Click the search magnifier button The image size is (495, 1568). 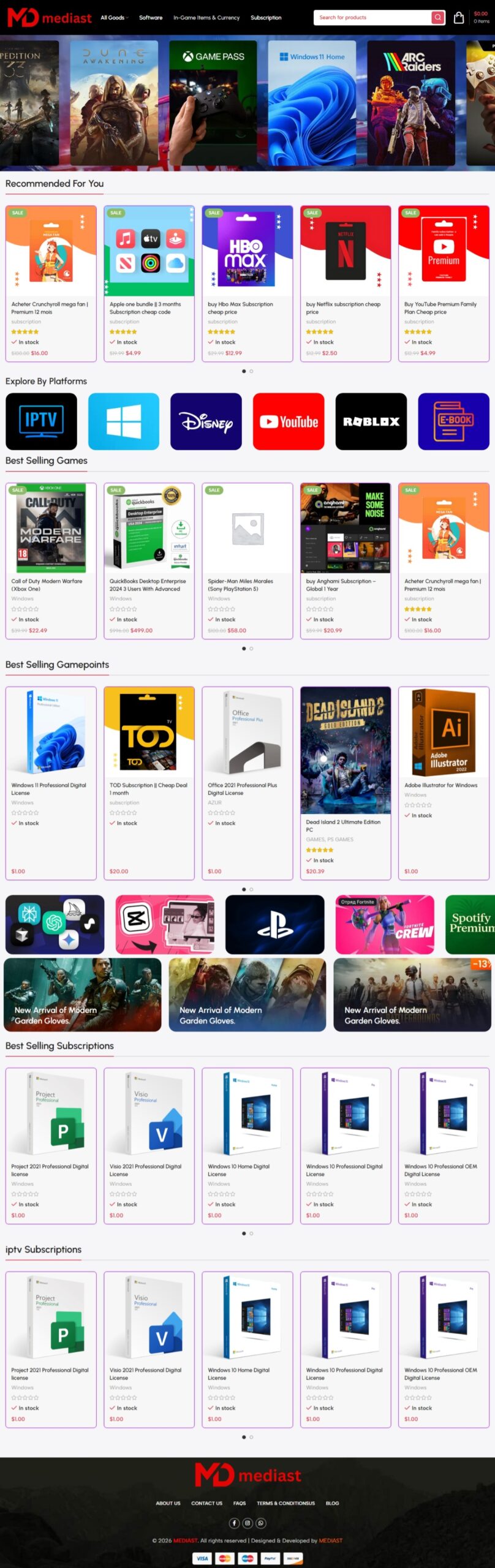[x=437, y=18]
